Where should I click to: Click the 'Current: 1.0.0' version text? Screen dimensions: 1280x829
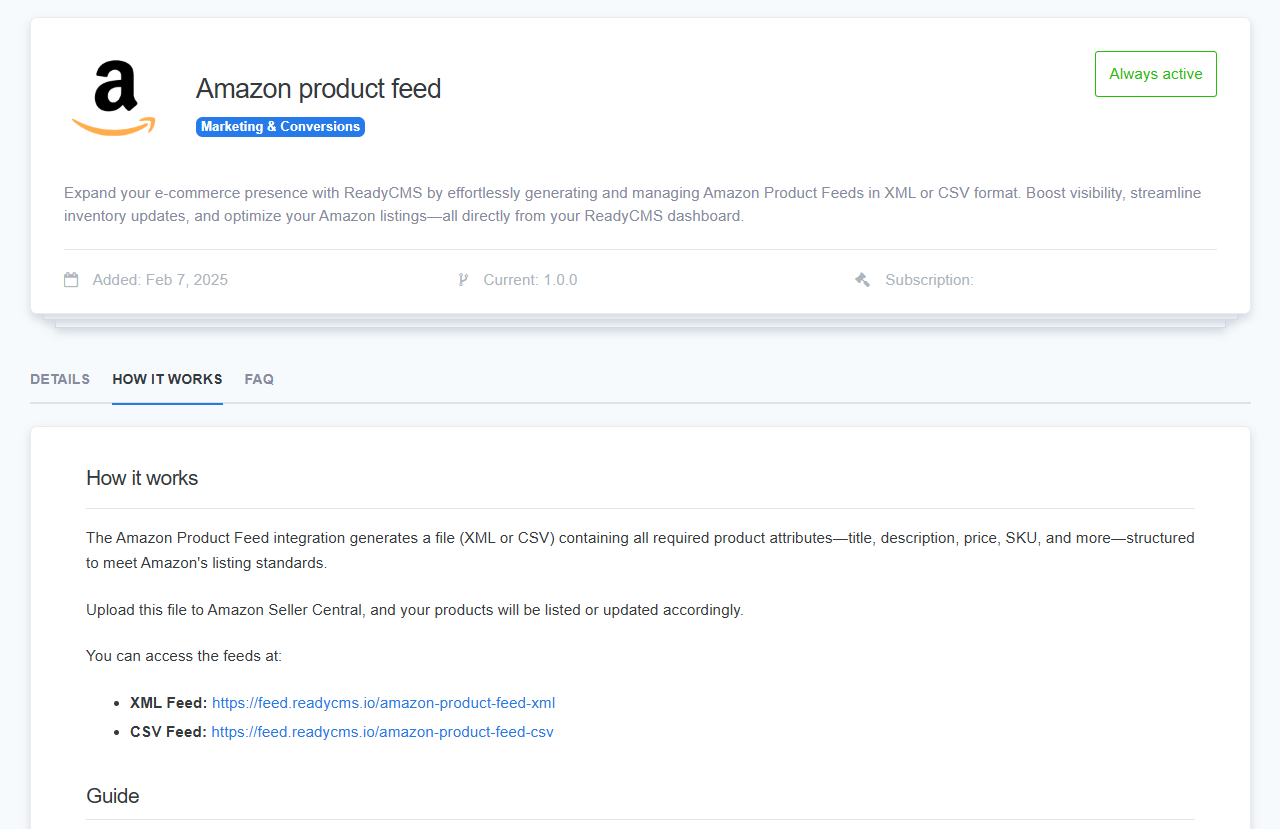(530, 280)
